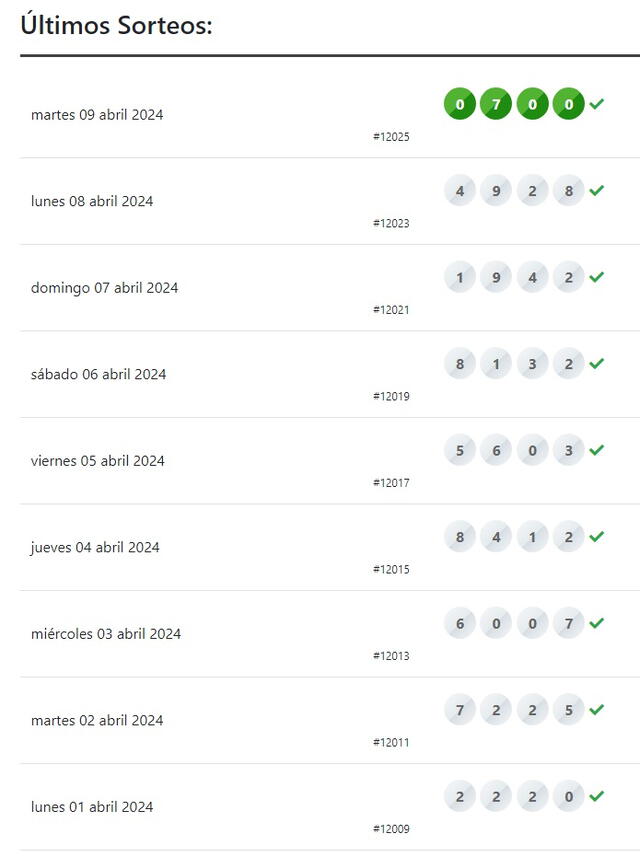This screenshot has height=857, width=640.
Task: Click the checkmark in the jueves 04 abril row
Action: 597,537
